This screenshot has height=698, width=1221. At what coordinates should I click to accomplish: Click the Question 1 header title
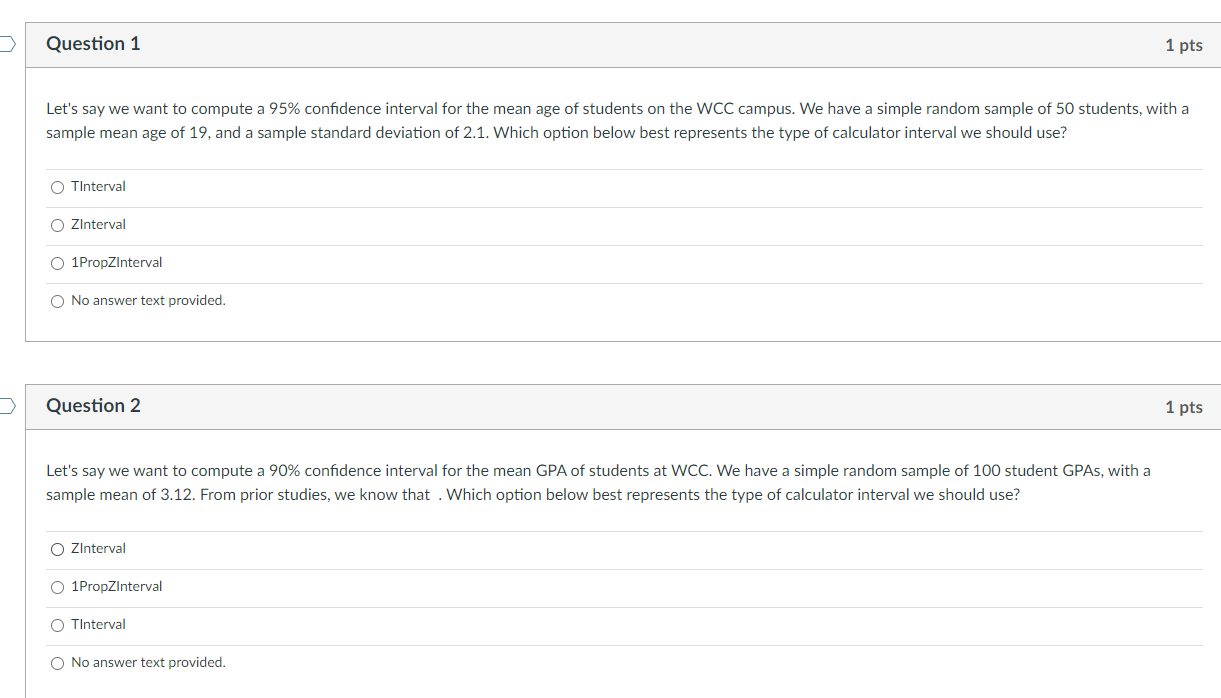click(x=93, y=44)
